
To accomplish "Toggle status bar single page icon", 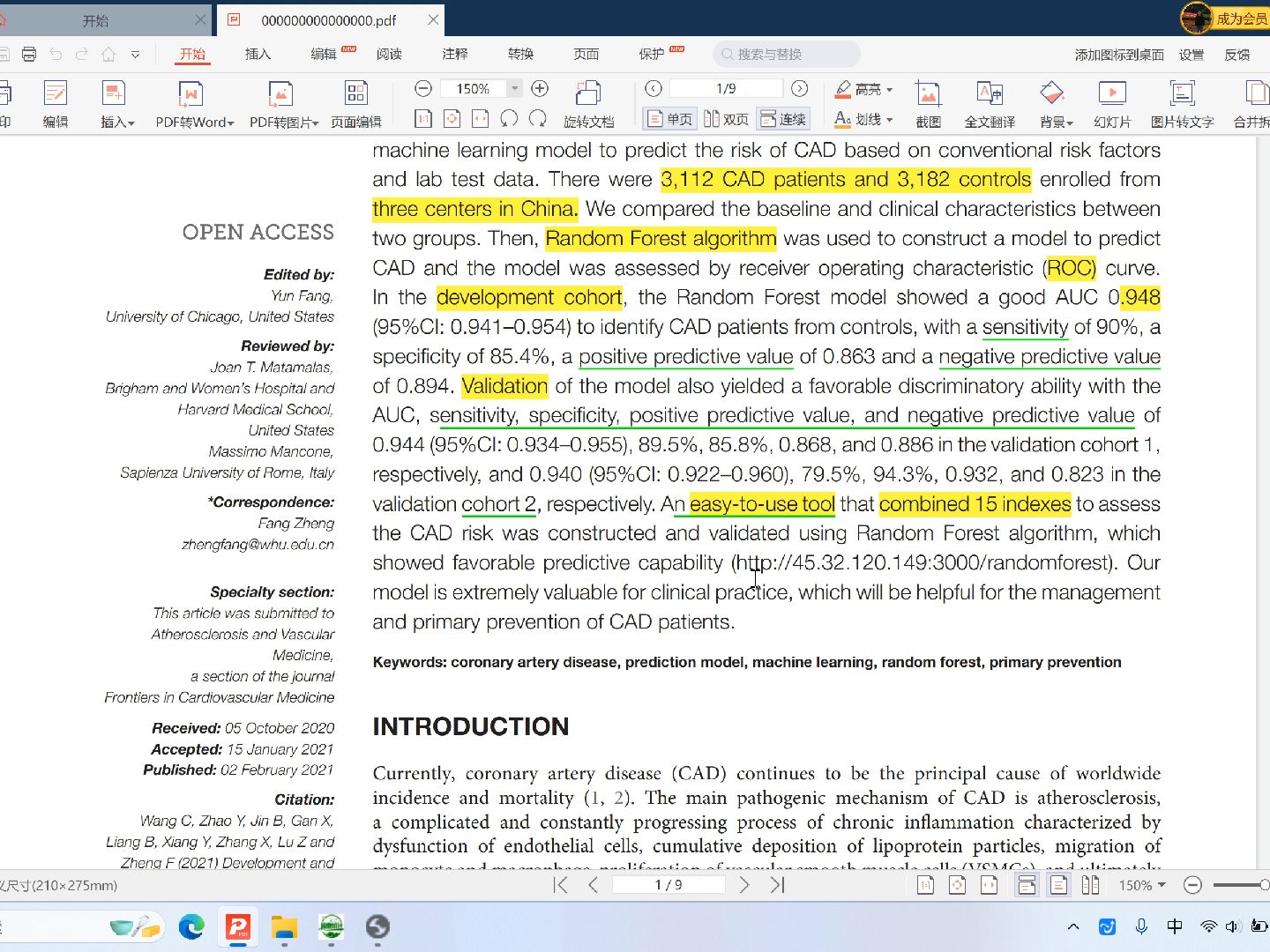I will tap(1058, 885).
